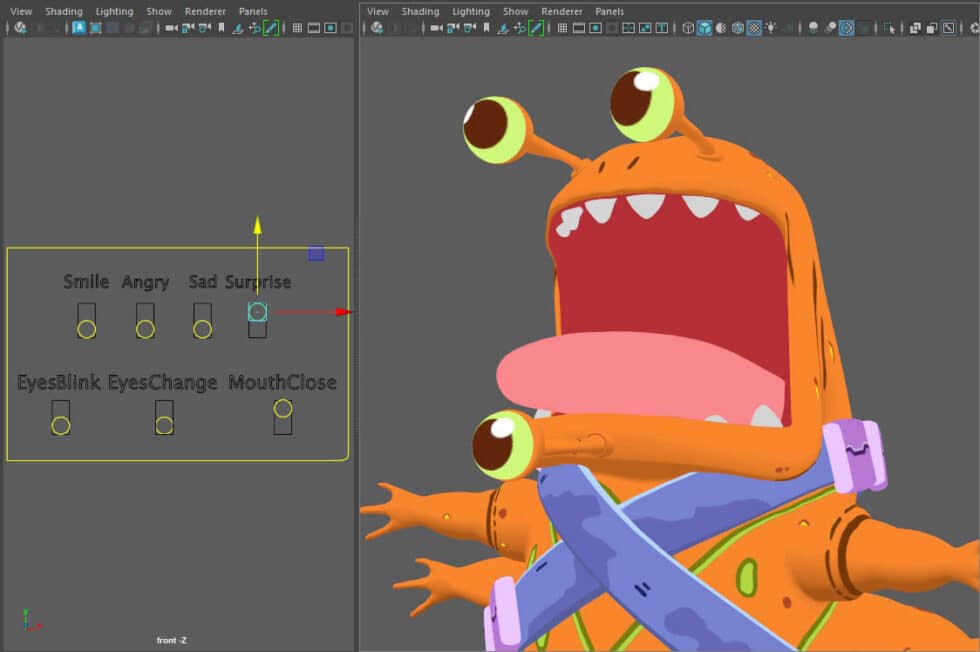The image size is (980, 652).
Task: Enable textured display mode
Action: coord(753,29)
